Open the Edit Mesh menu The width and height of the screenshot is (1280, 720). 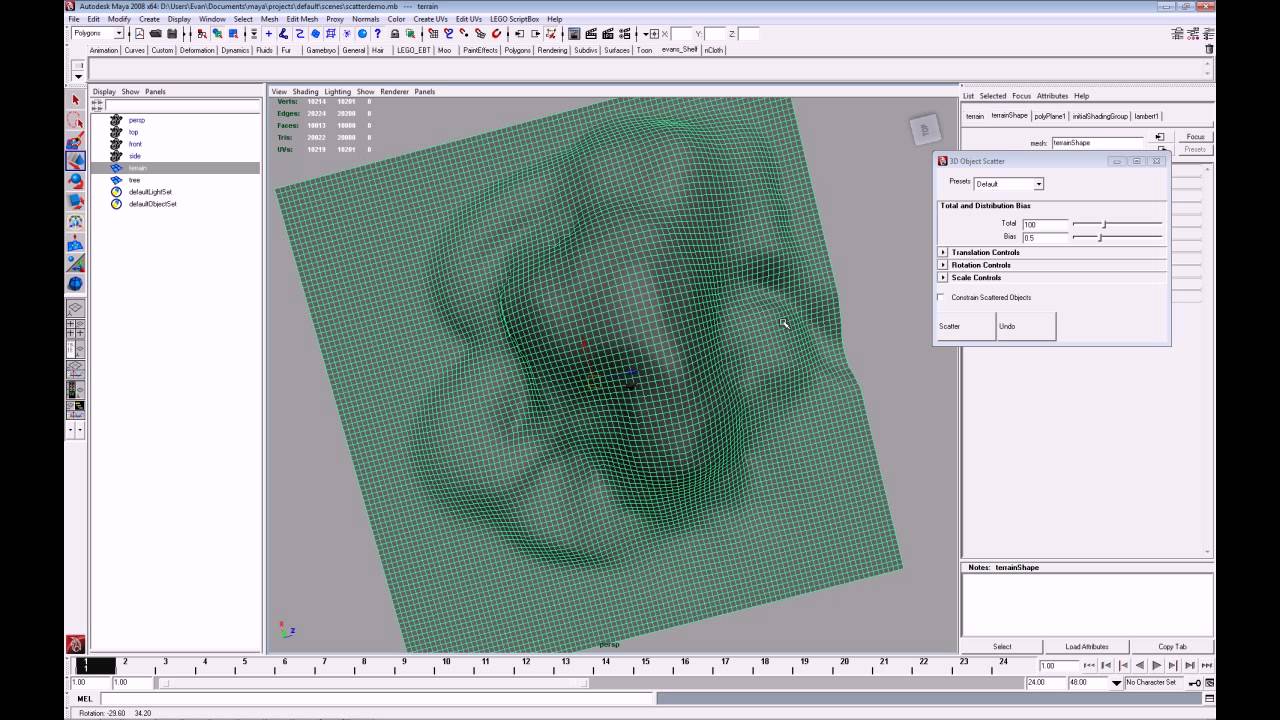302,19
